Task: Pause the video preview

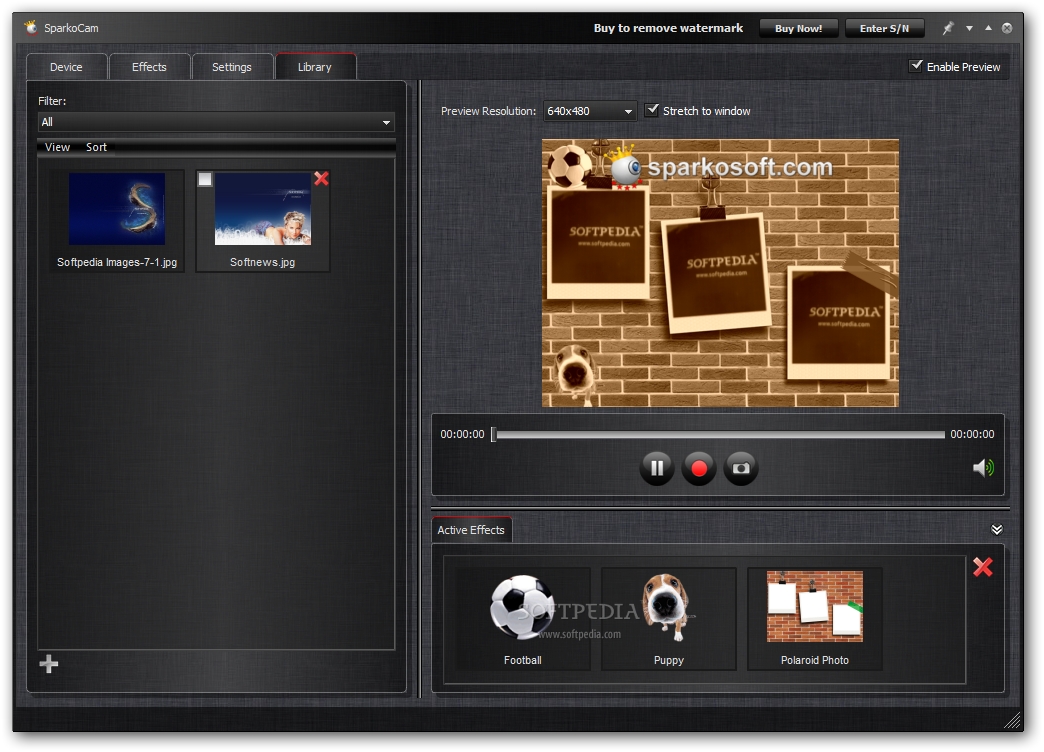Action: pyautogui.click(x=656, y=468)
